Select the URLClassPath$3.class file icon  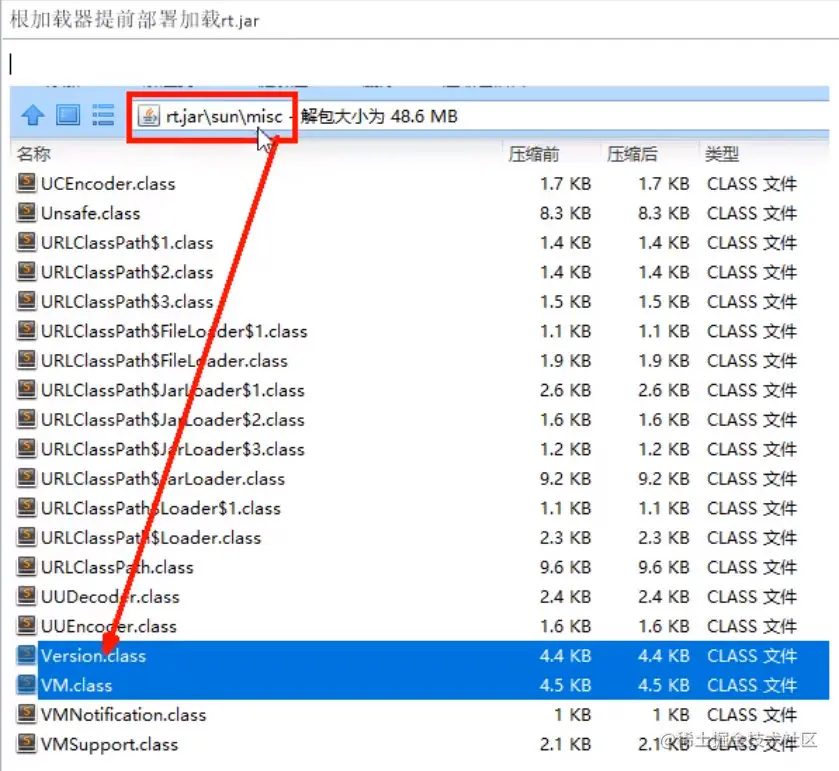click(x=26, y=301)
